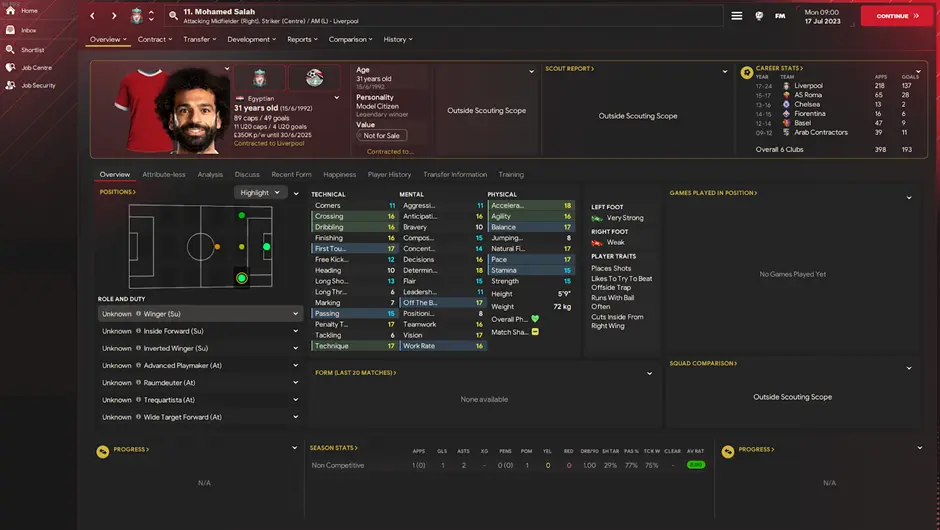Image resolution: width=940 pixels, height=530 pixels.
Task: Open the Job Centre icon
Action: [x=10, y=68]
